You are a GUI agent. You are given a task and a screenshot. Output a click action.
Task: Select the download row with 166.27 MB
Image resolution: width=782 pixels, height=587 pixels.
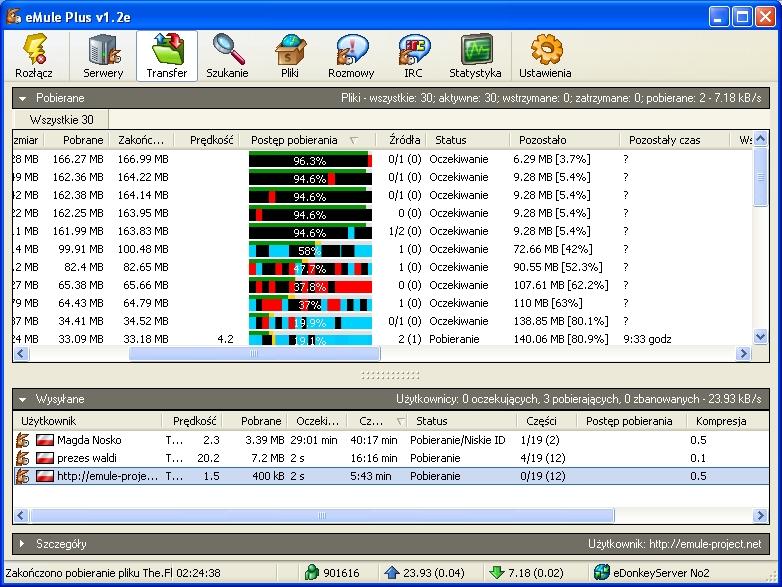tap(383, 159)
